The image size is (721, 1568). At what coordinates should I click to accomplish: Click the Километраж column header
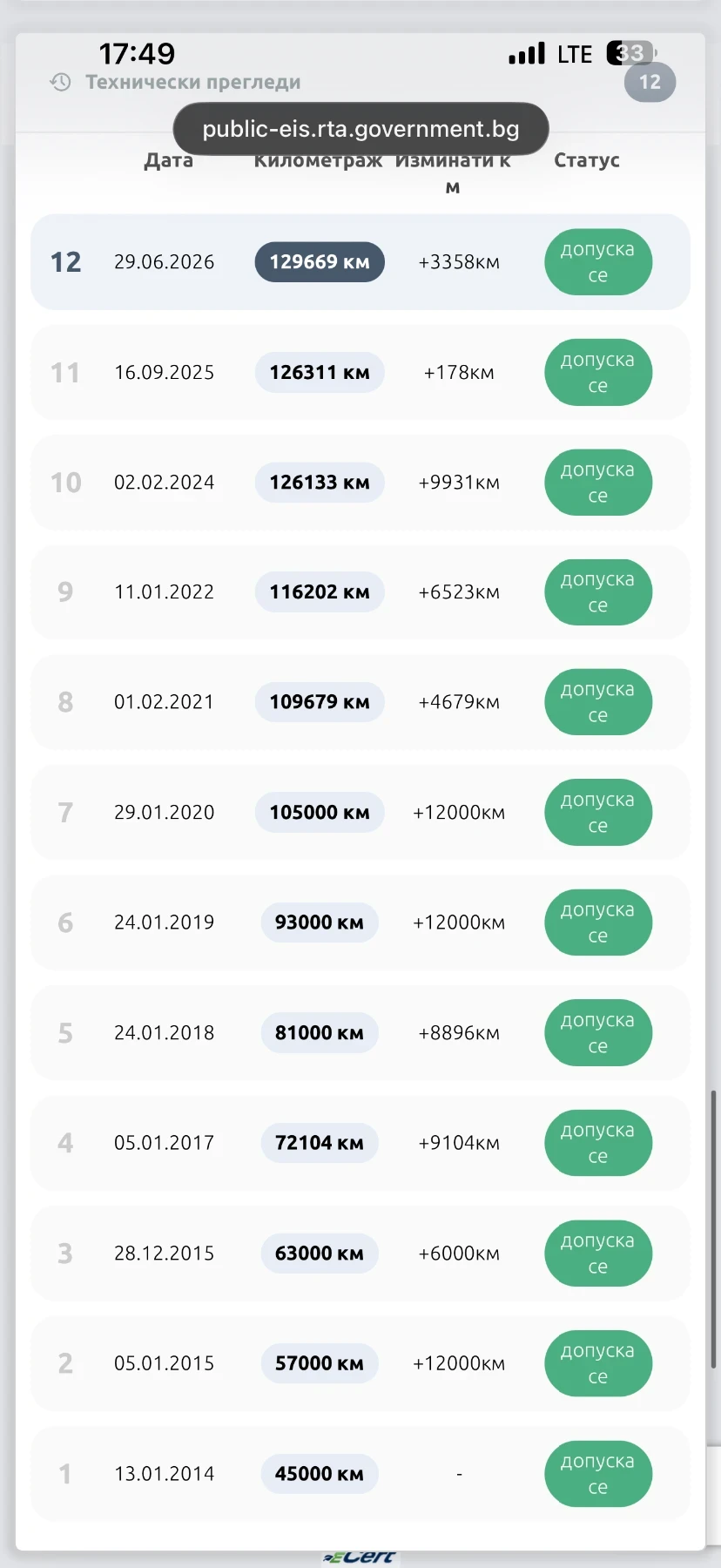(x=318, y=160)
